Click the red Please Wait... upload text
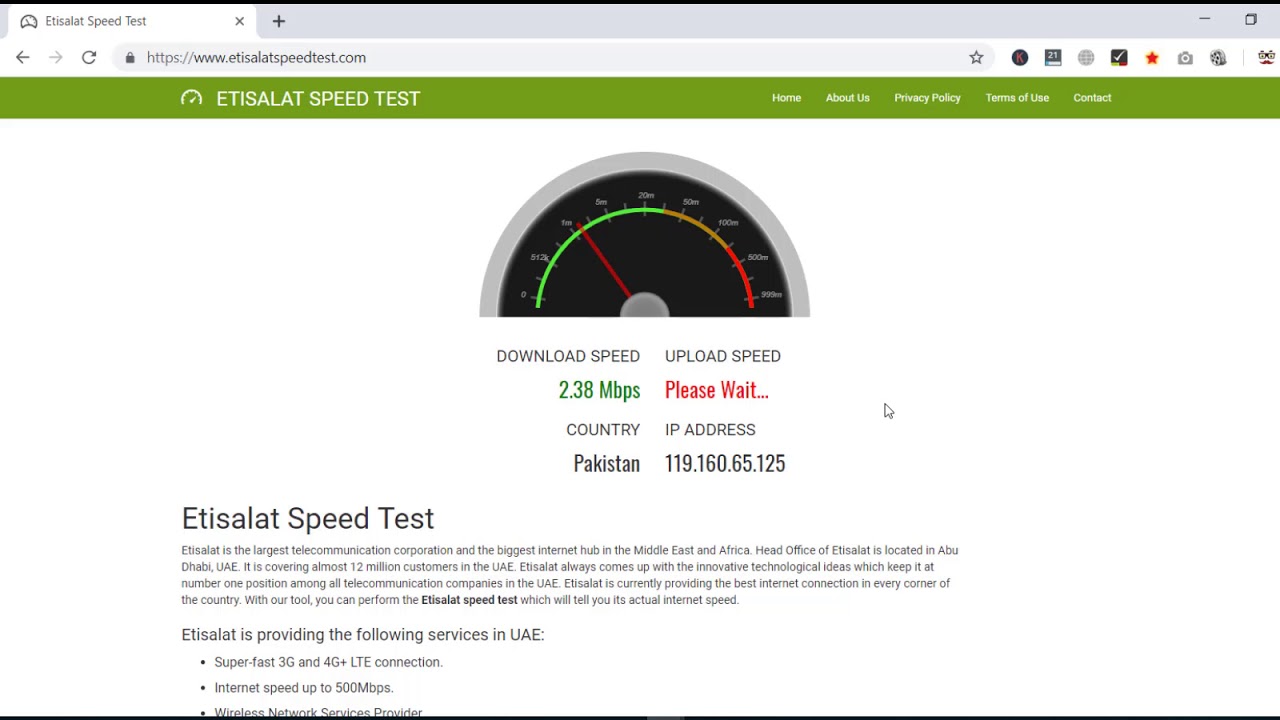 717,390
